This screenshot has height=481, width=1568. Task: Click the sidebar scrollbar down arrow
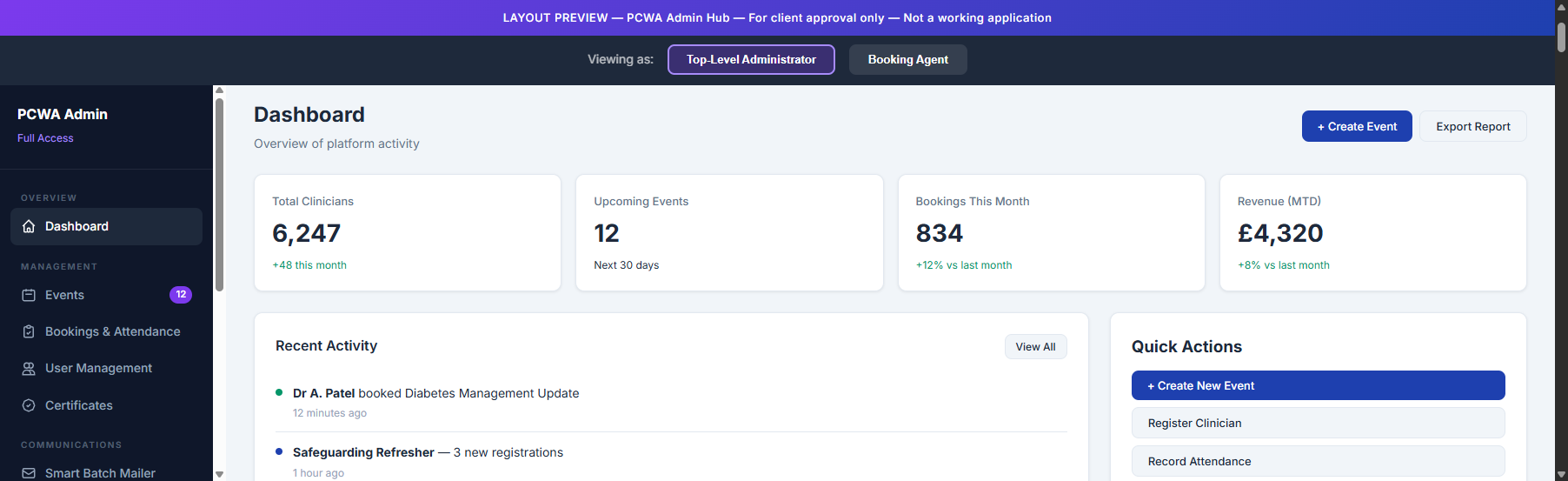click(219, 475)
